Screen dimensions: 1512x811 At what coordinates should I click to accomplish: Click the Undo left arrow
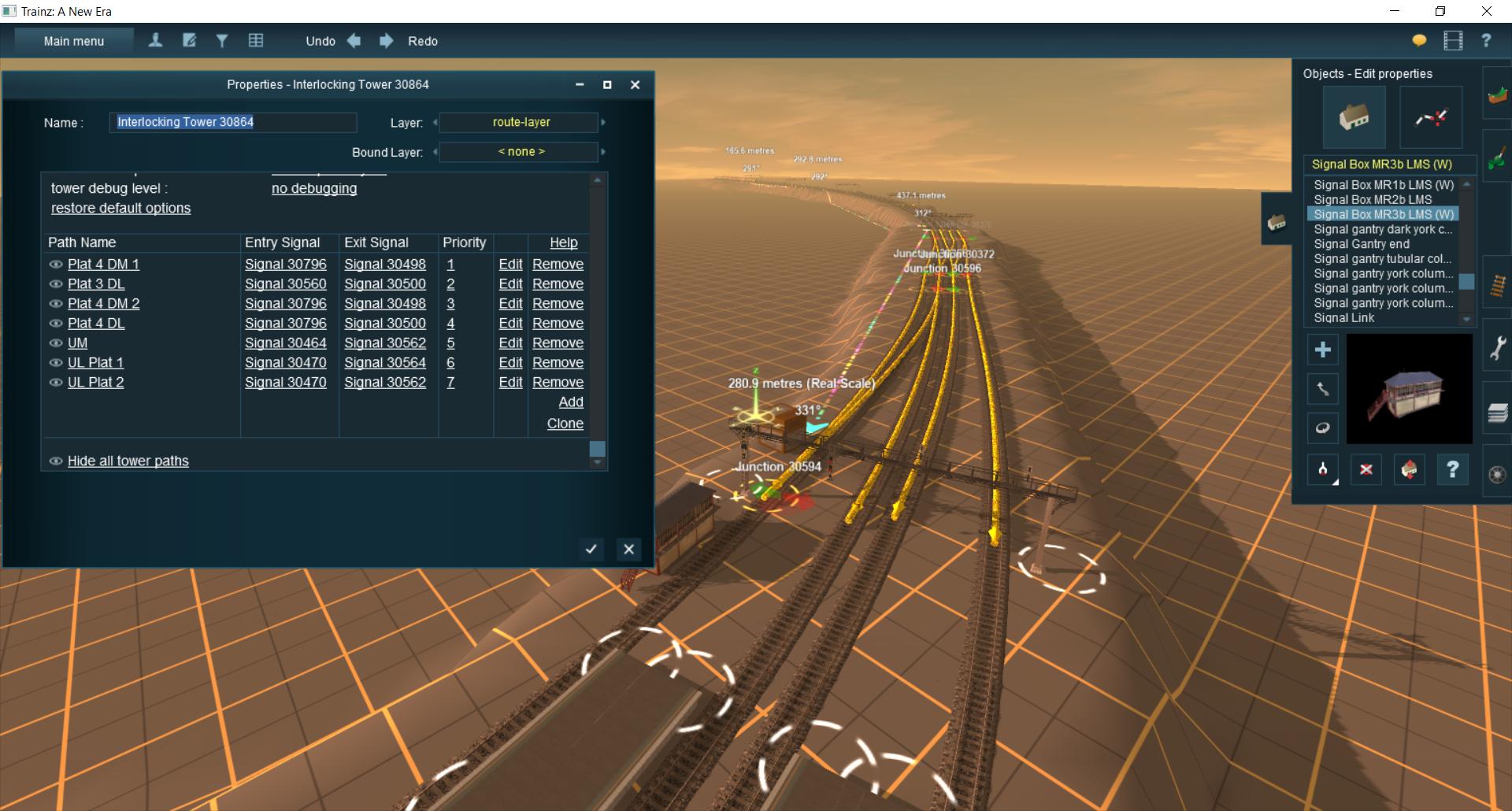(x=354, y=41)
